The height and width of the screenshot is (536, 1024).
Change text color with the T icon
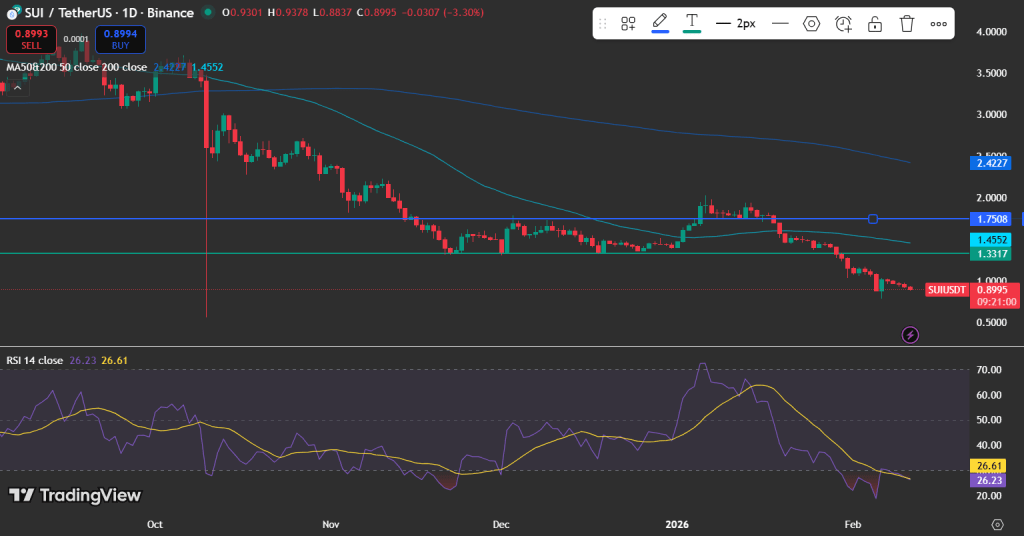692,23
